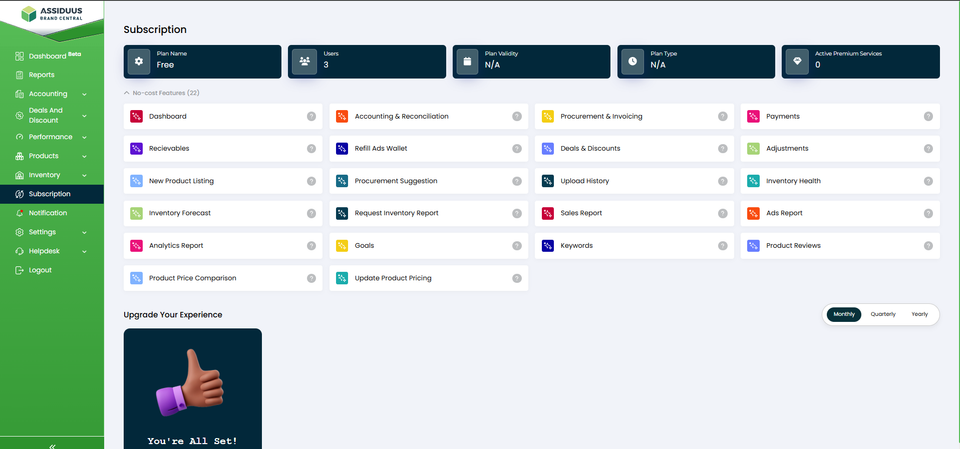Select Logout in sidebar

(52, 270)
